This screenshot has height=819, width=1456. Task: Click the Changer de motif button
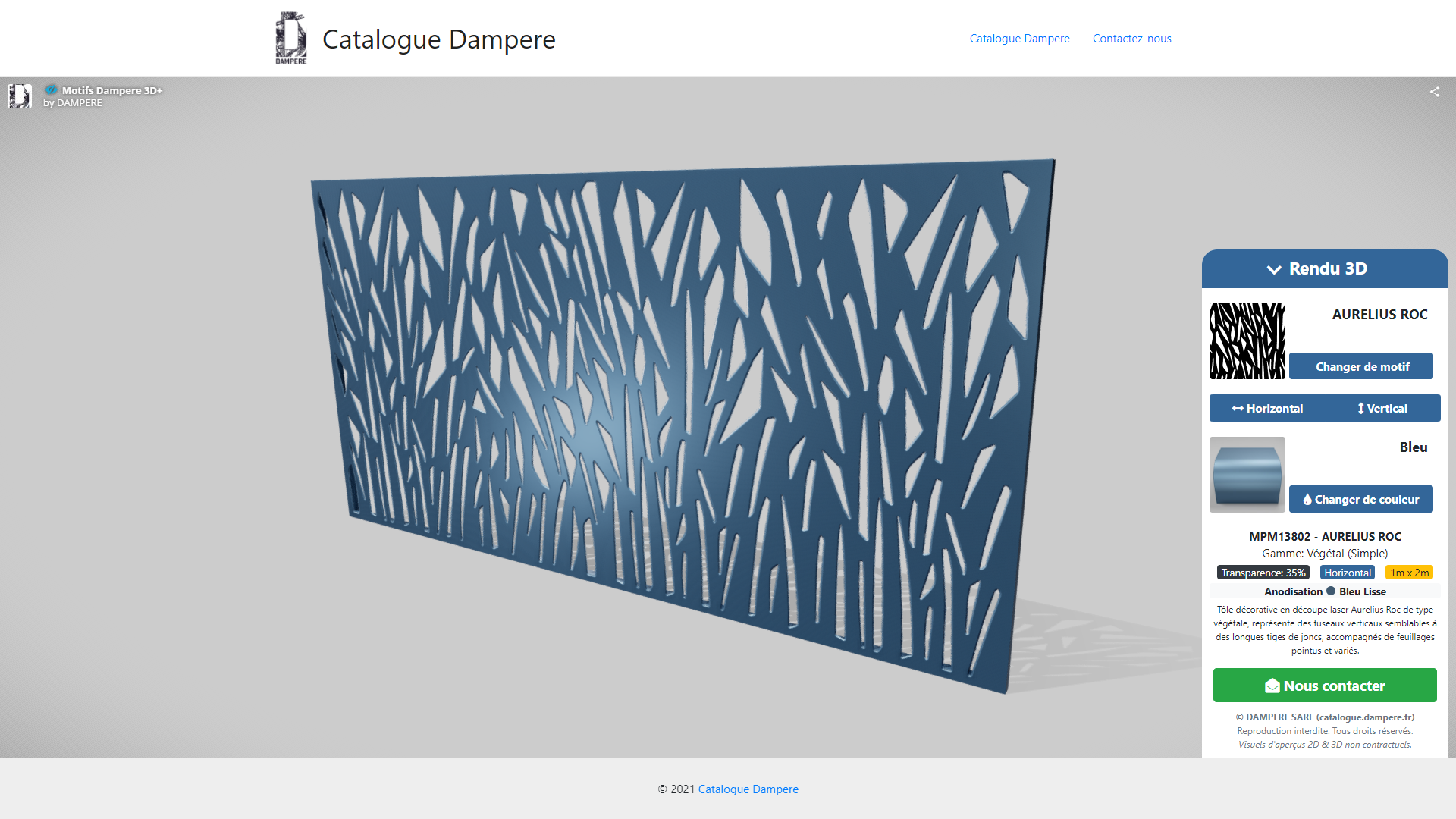pos(1360,366)
